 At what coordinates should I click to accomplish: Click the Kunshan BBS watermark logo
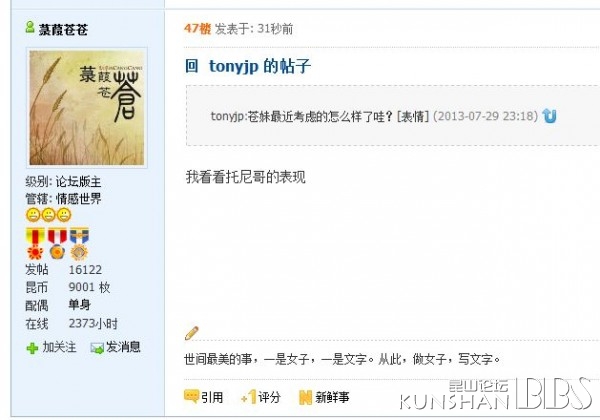[x=496, y=394]
